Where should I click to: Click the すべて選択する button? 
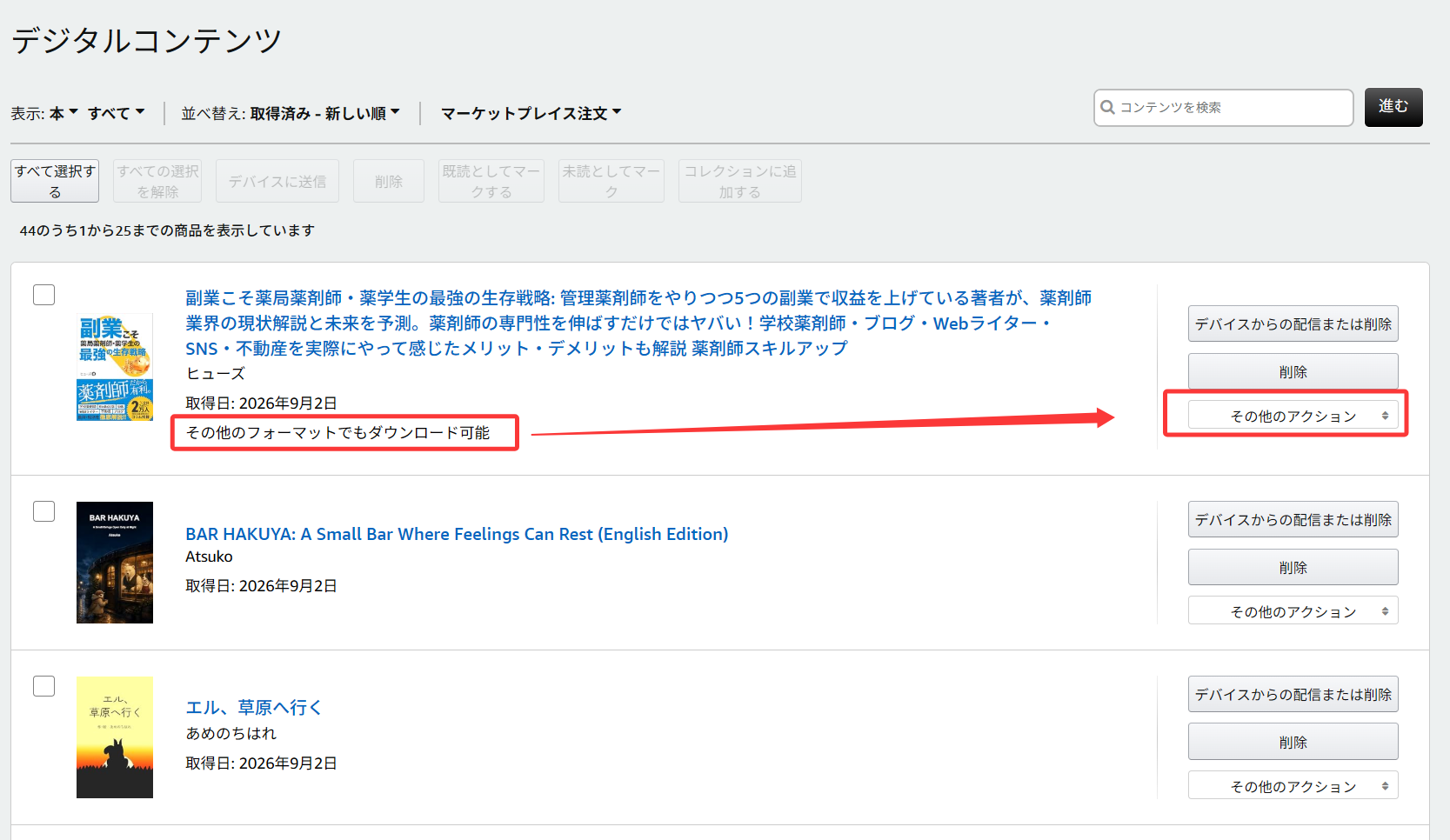click(55, 181)
